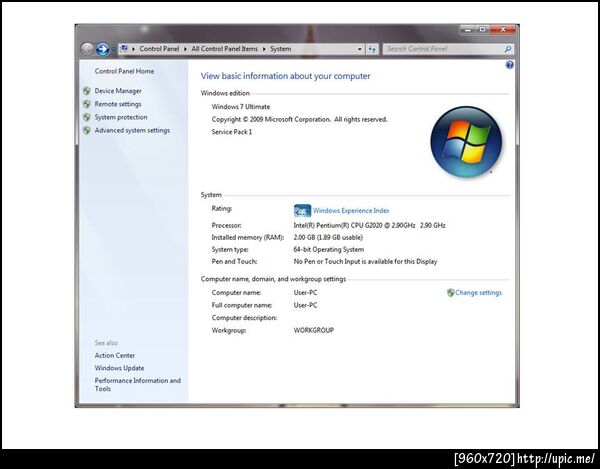Click the Windows logo orb image

pyautogui.click(x=466, y=142)
